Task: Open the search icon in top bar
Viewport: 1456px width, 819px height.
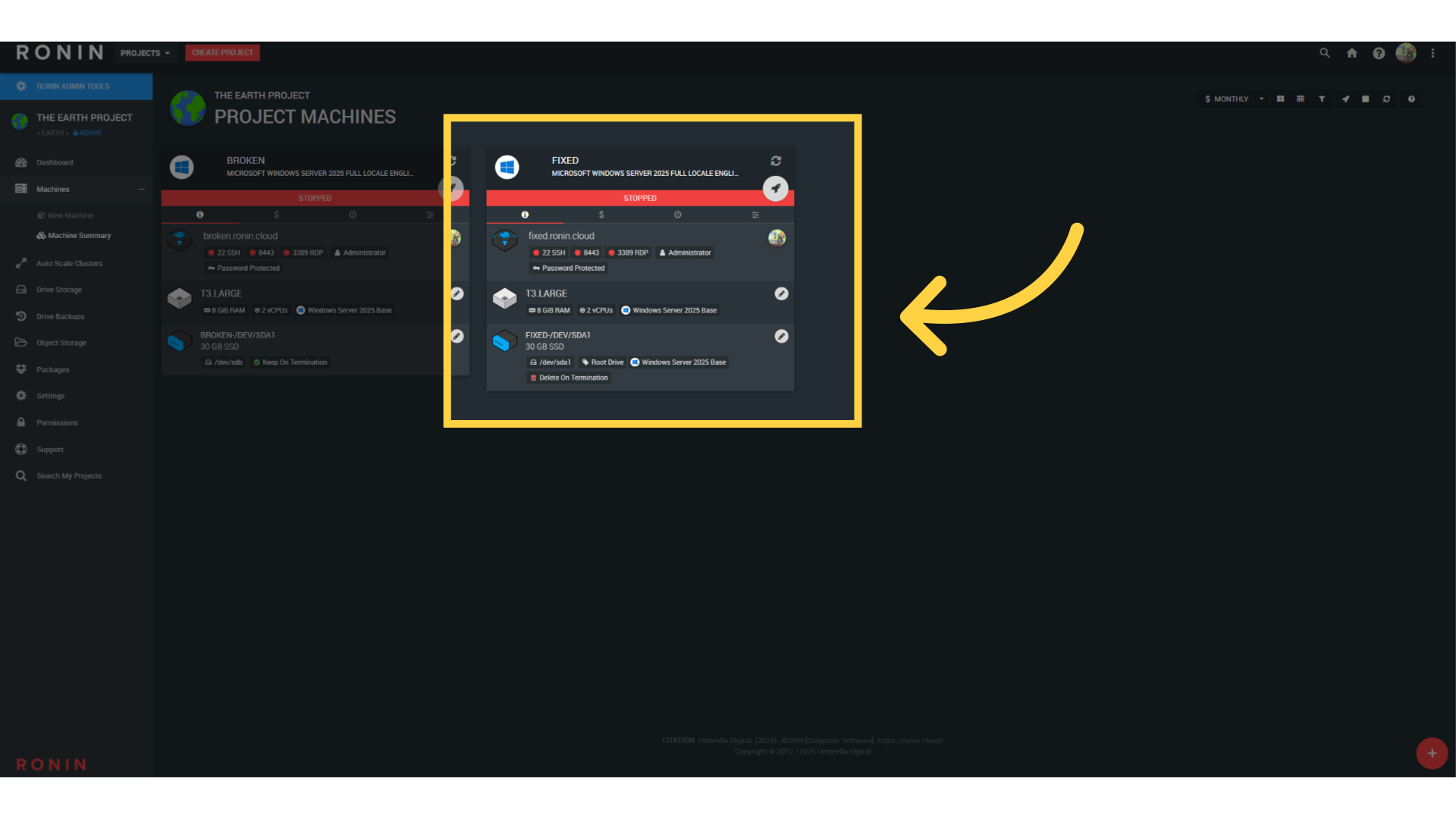Action: (1325, 53)
